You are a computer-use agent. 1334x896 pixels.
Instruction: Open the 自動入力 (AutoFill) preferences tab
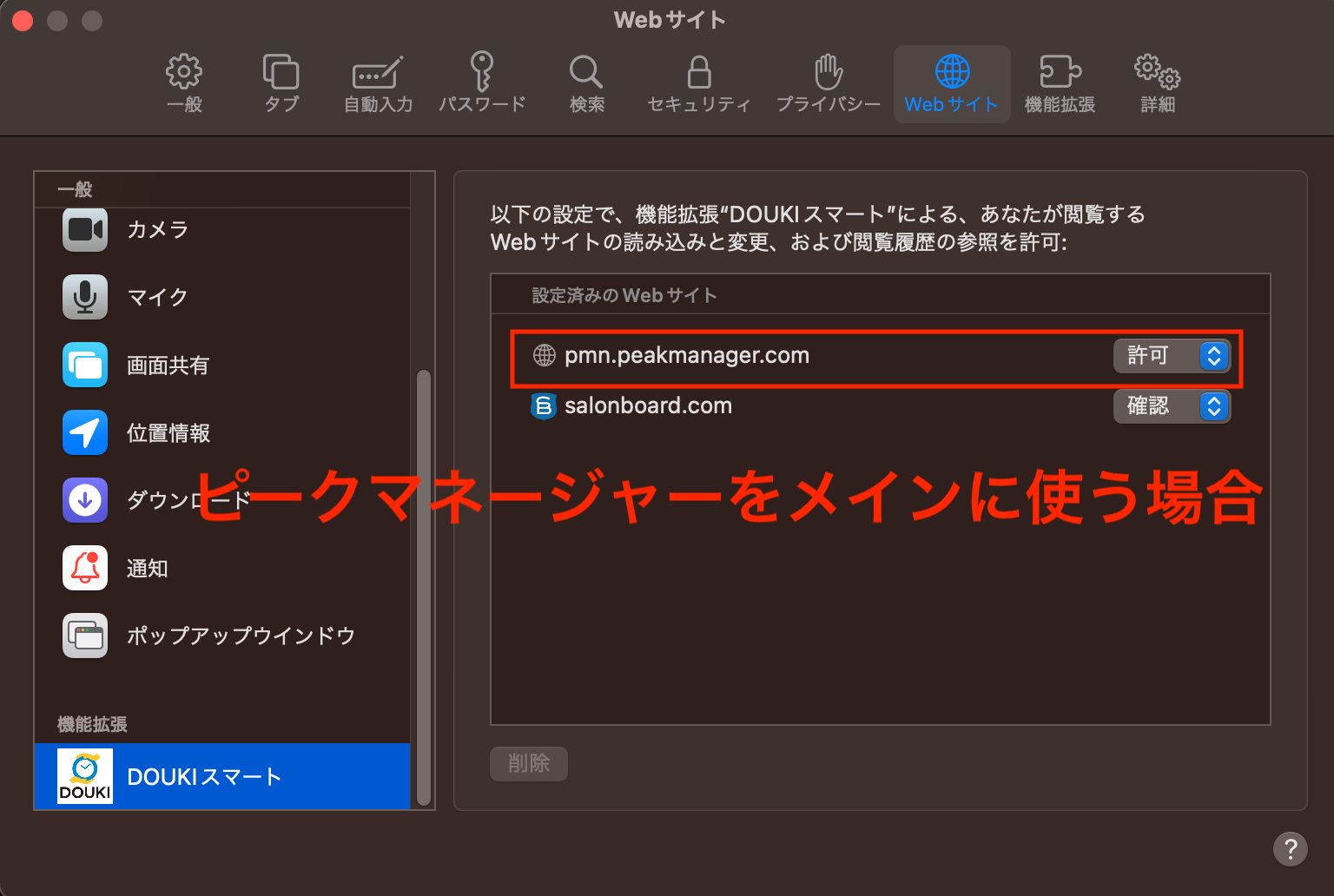tap(378, 84)
